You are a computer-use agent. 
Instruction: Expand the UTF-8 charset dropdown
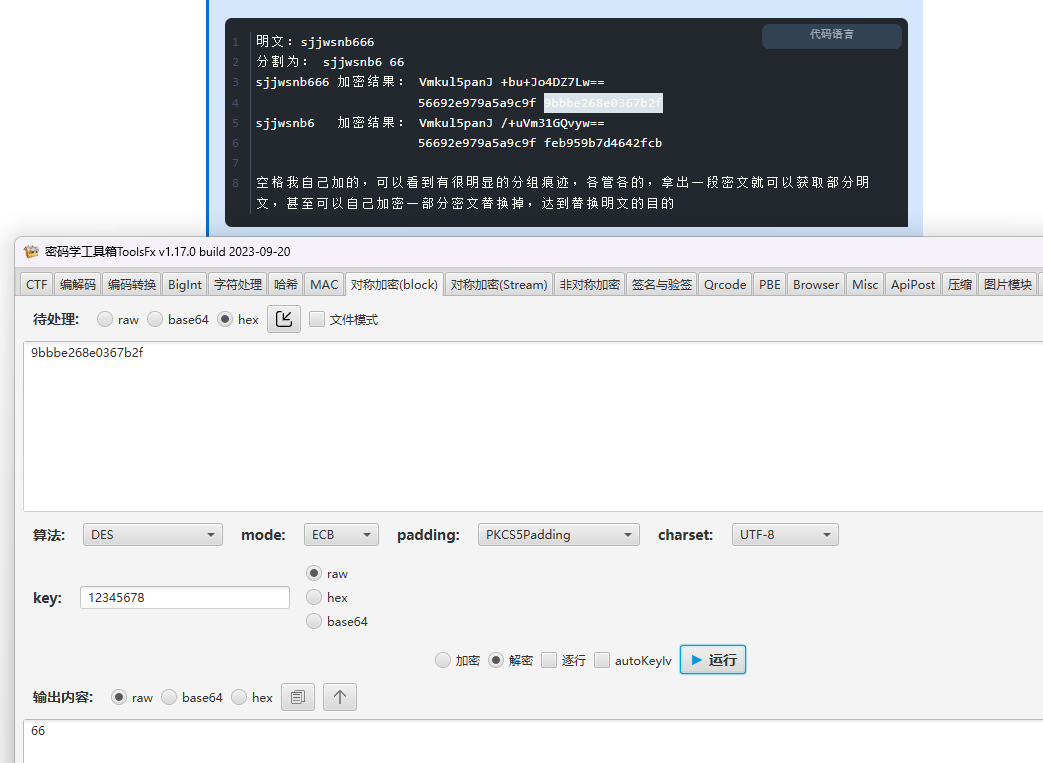[785, 535]
